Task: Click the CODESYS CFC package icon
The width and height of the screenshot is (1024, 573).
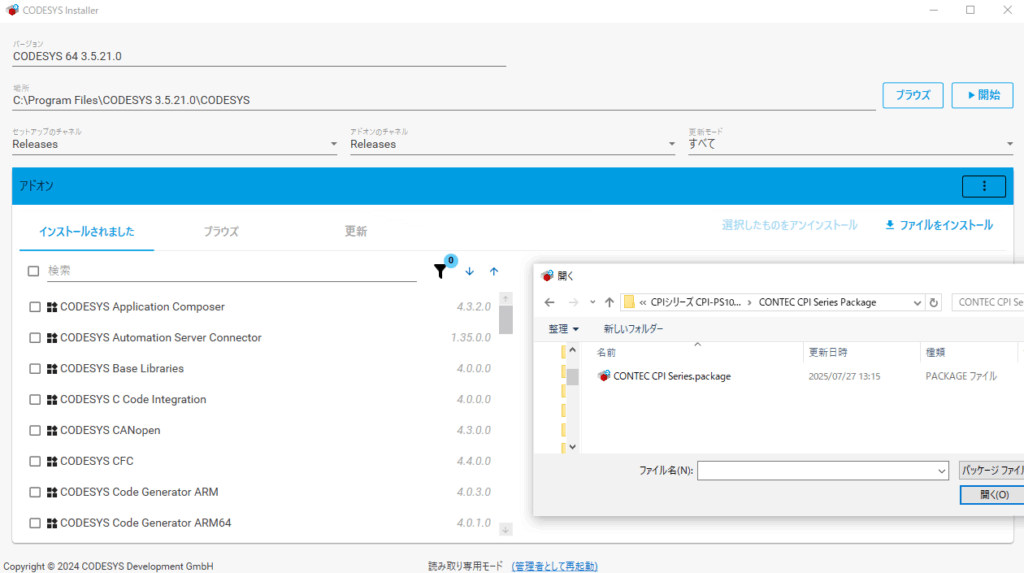Action: [x=52, y=462]
